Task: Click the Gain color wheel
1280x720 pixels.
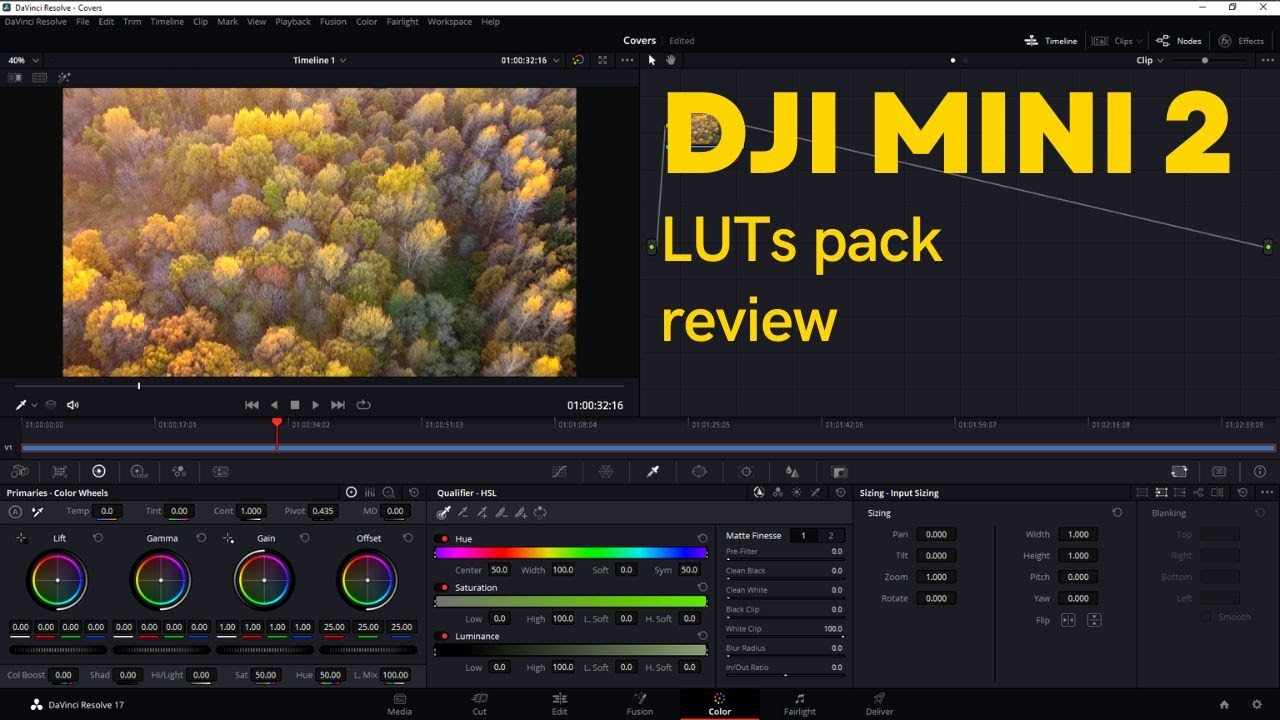Action: click(264, 580)
